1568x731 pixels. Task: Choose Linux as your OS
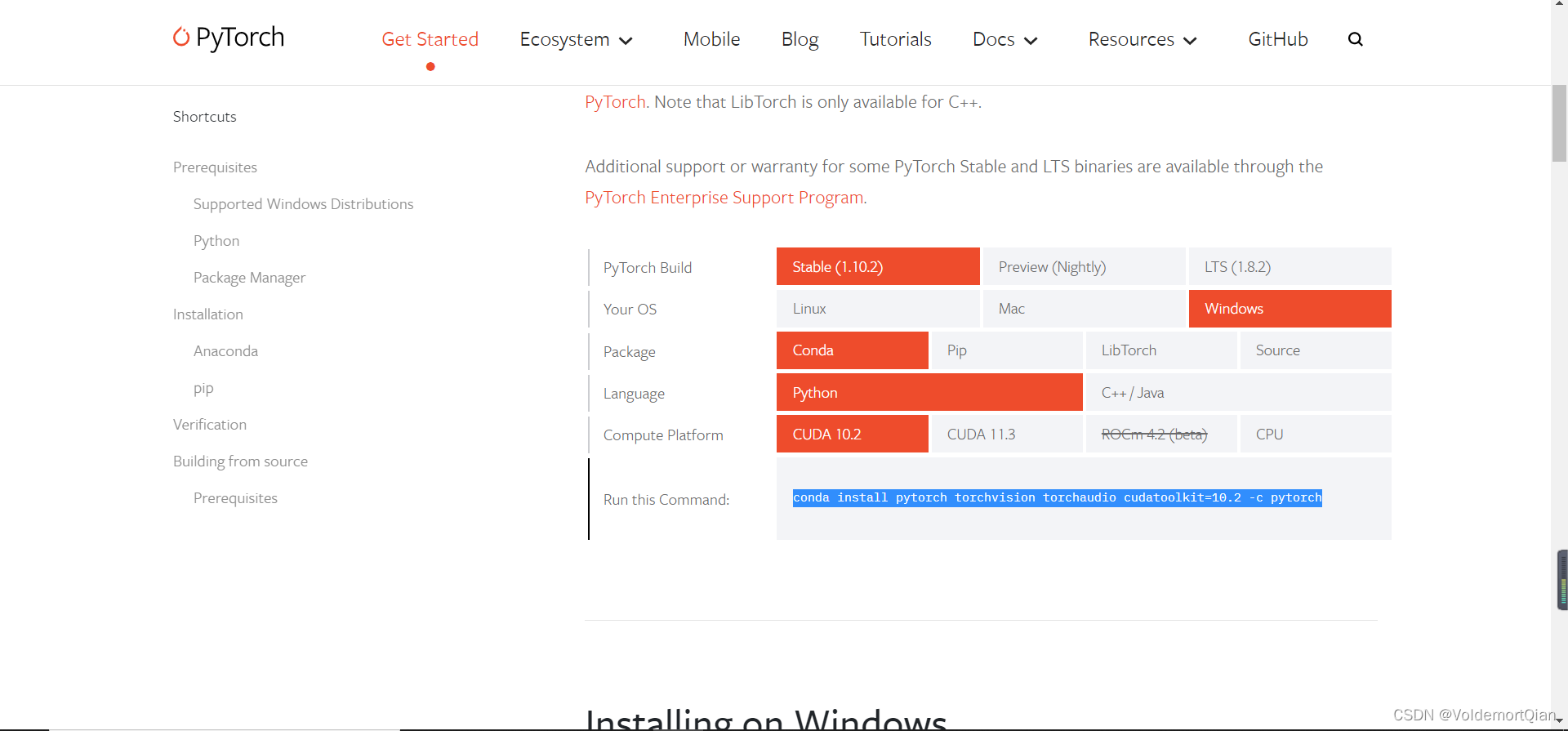878,309
